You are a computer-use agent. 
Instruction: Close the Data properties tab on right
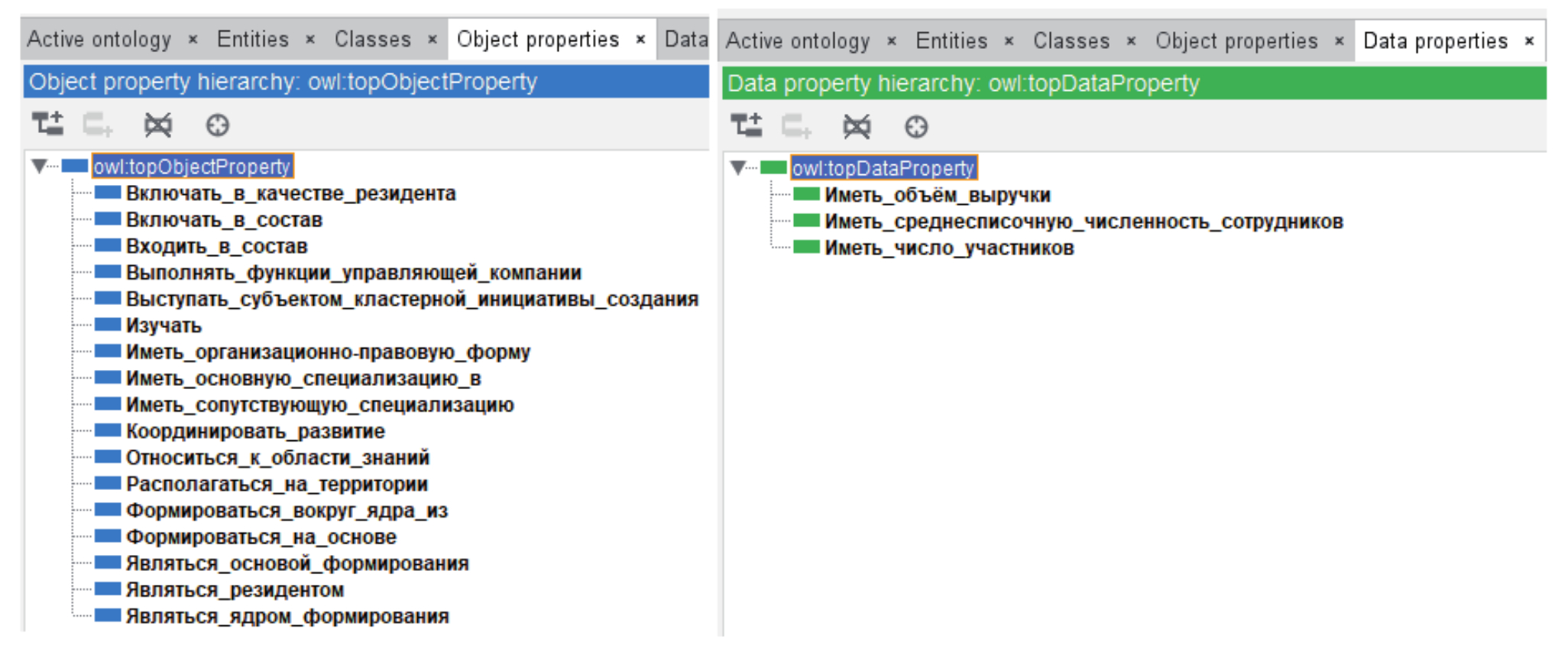[1529, 41]
